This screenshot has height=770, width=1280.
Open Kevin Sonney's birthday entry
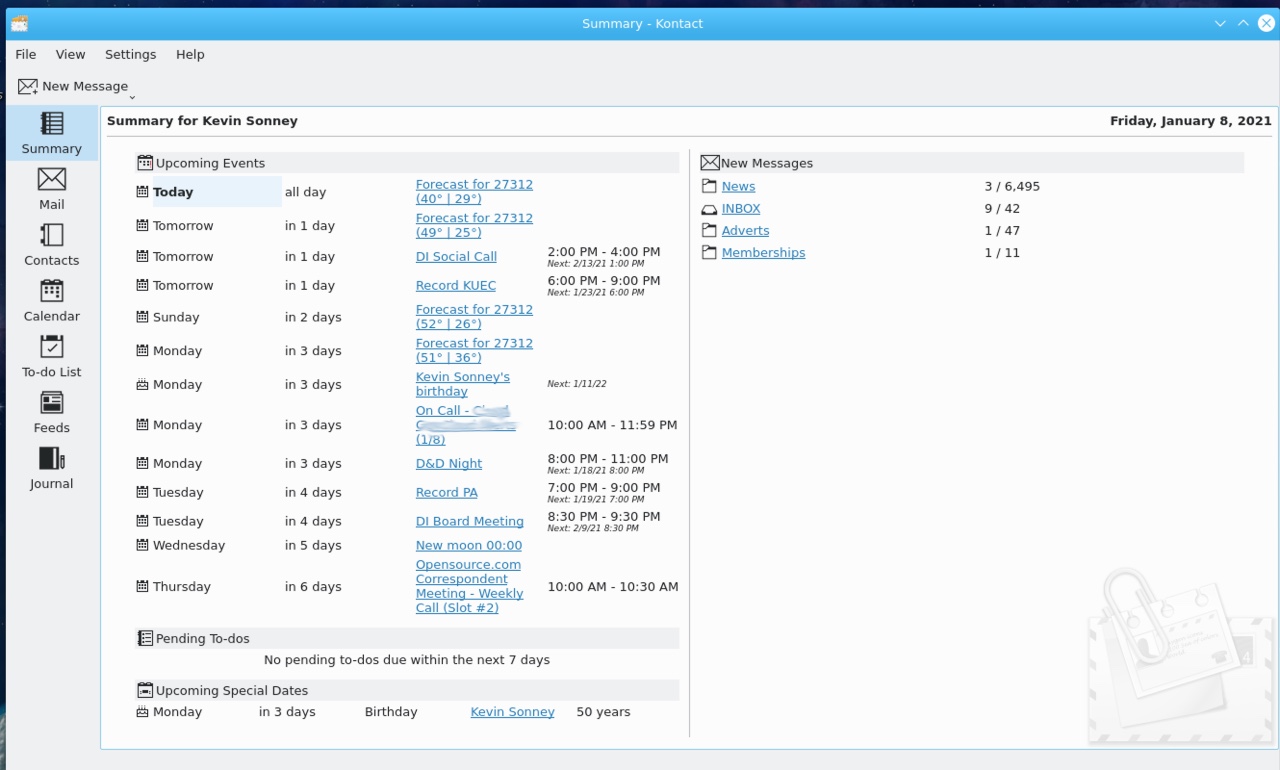[462, 384]
